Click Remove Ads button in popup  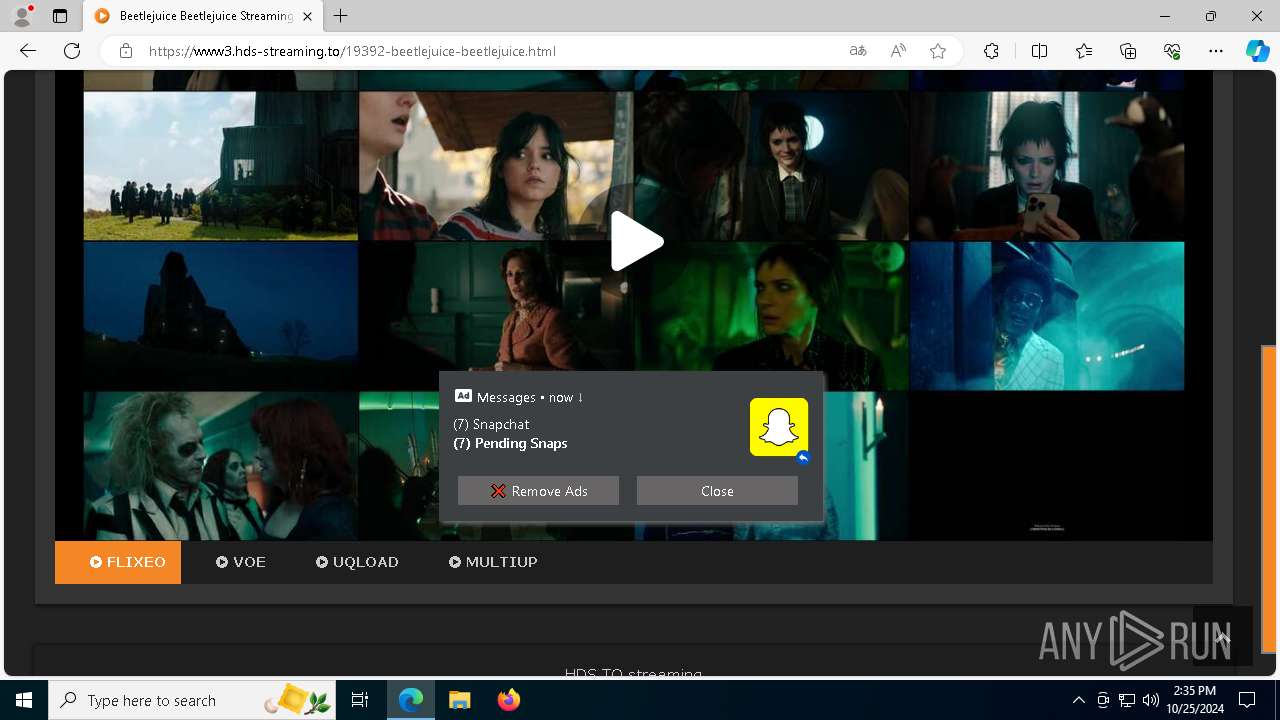[538, 491]
